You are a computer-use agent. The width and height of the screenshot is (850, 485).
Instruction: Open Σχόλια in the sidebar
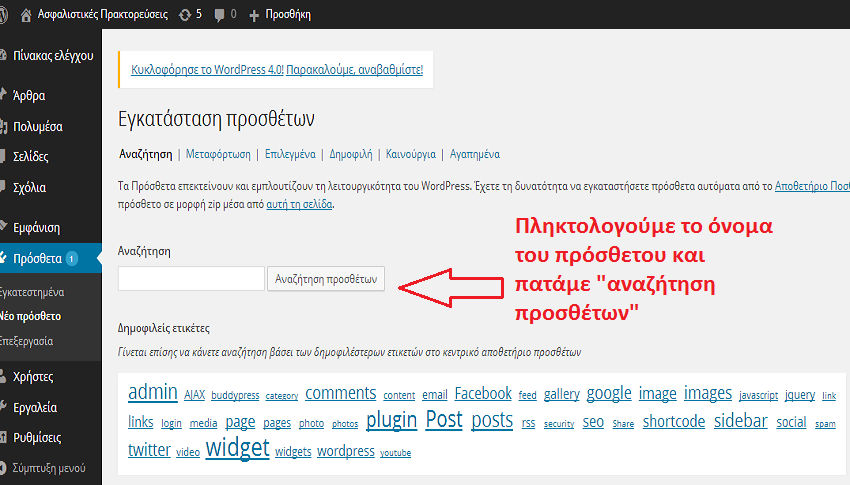[x=29, y=187]
